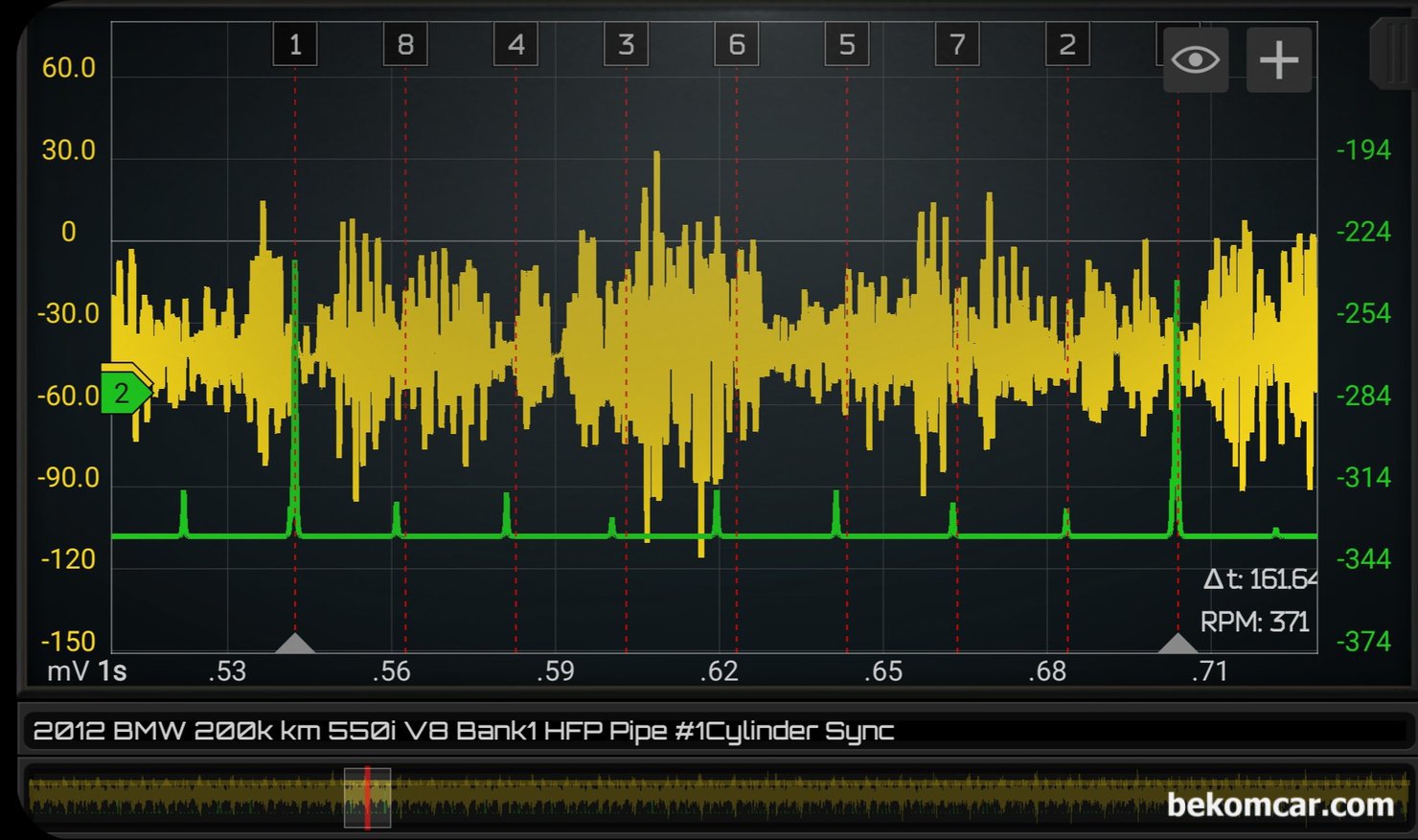Click cylinder marker 8 label
Viewport: 1418px width, 840px height.
point(405,45)
